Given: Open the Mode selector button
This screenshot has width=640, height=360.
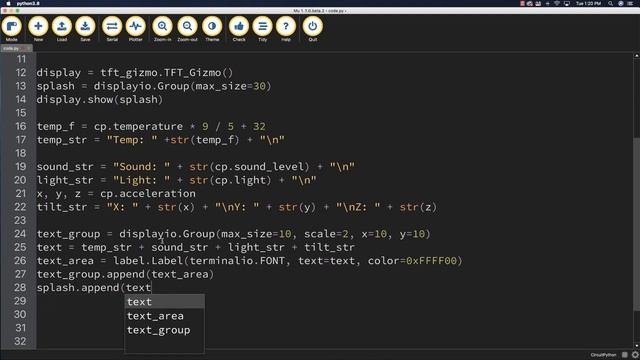Looking at the screenshot, I should click(x=12, y=29).
